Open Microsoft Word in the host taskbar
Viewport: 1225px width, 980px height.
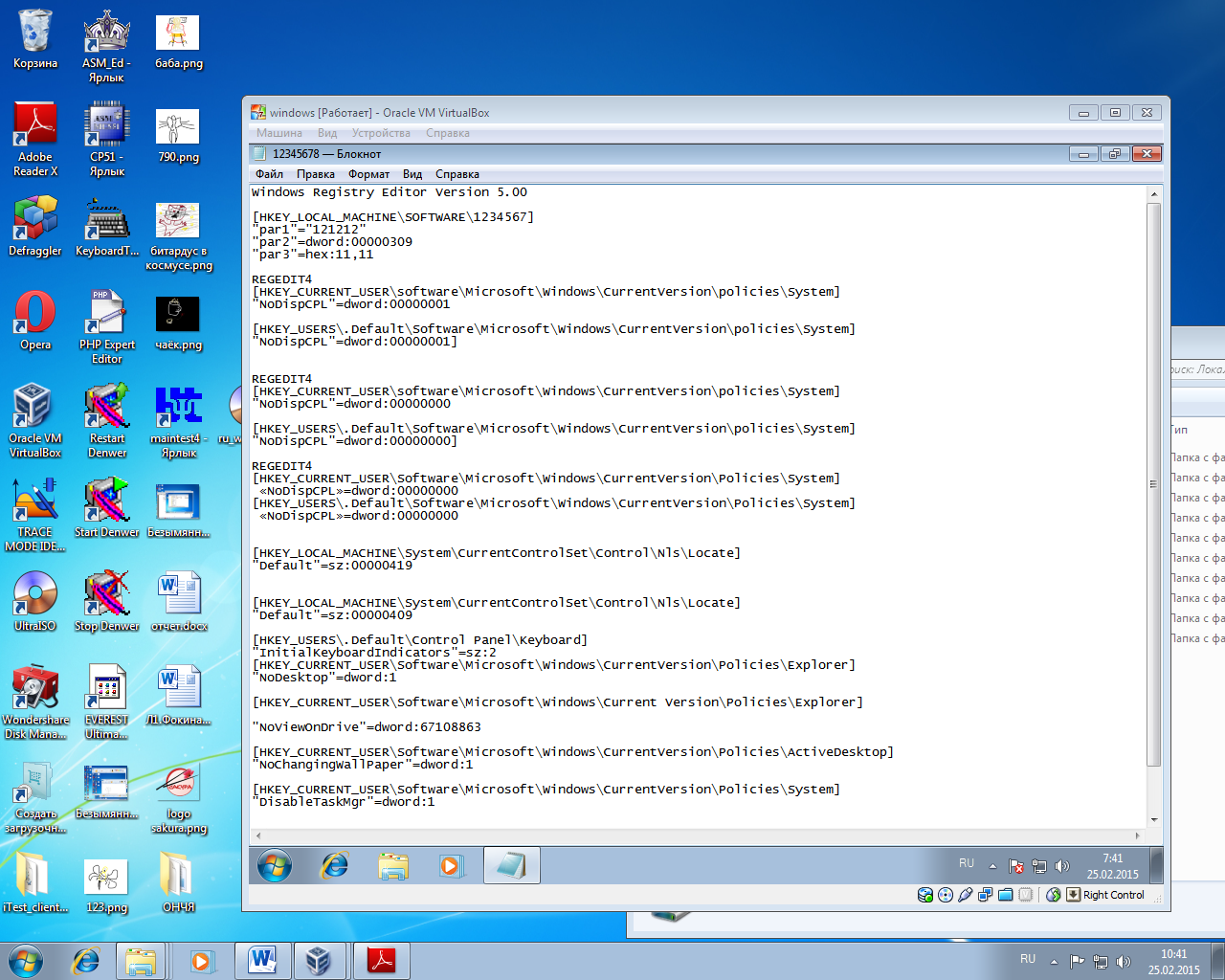point(262,960)
